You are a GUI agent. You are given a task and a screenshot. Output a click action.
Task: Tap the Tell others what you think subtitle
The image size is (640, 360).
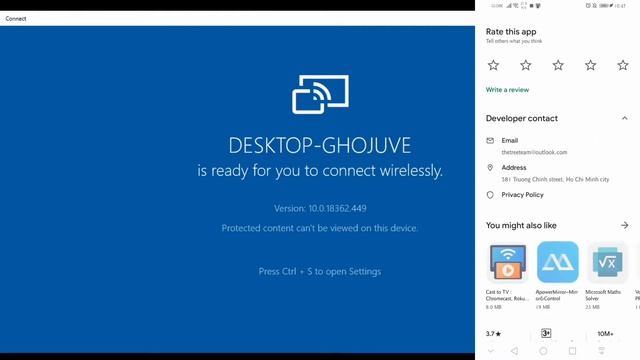pos(514,41)
